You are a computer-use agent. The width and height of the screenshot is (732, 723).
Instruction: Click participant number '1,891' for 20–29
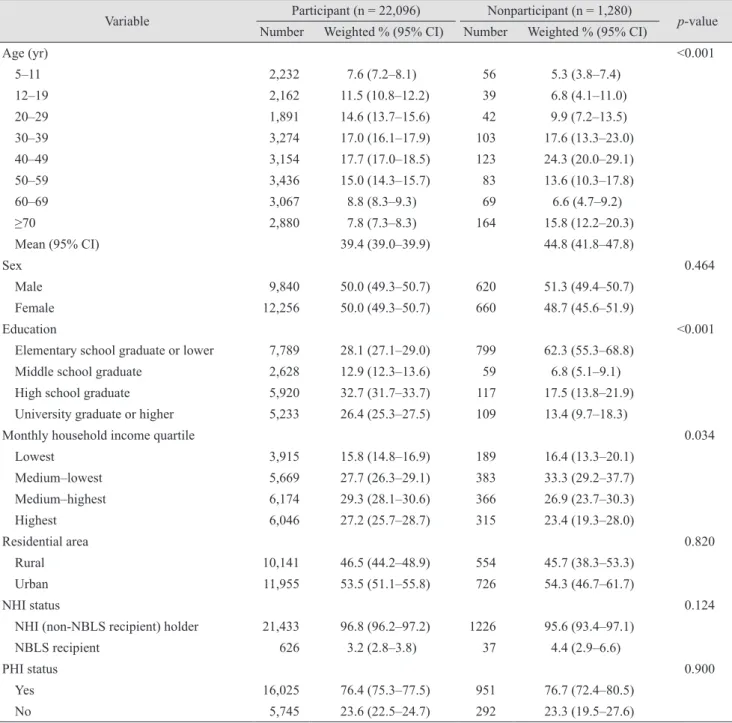pos(284,117)
